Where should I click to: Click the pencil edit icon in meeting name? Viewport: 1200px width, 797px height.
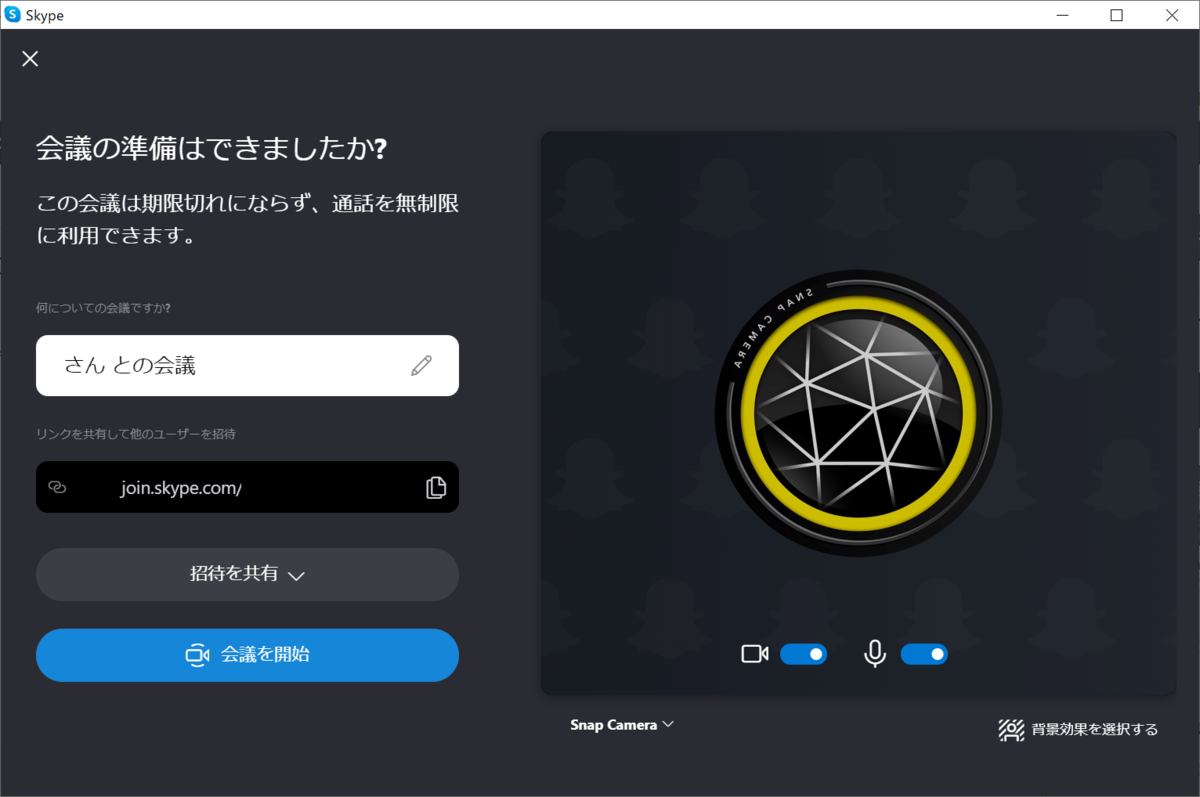(422, 365)
